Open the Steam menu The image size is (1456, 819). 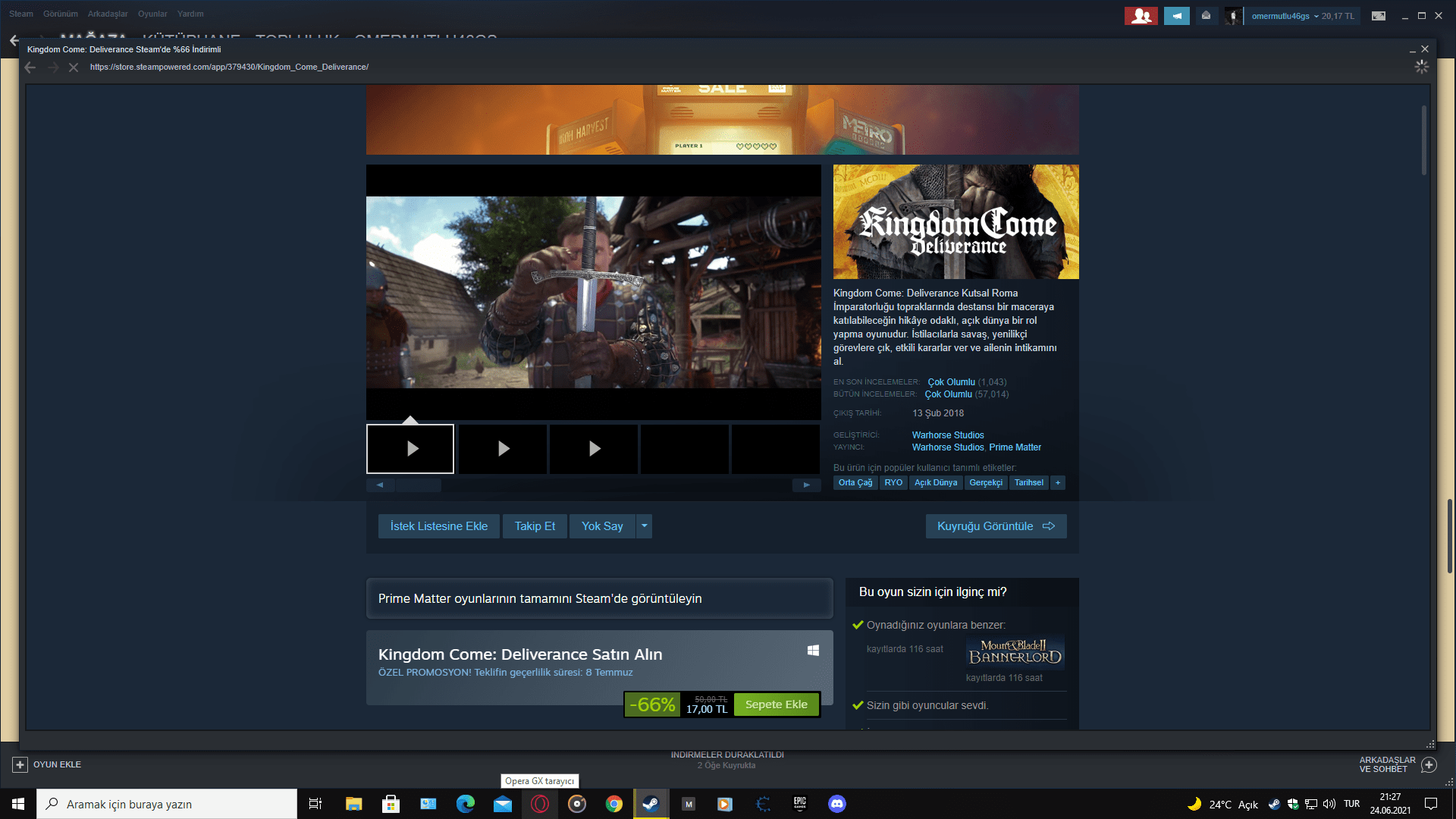[x=21, y=14]
